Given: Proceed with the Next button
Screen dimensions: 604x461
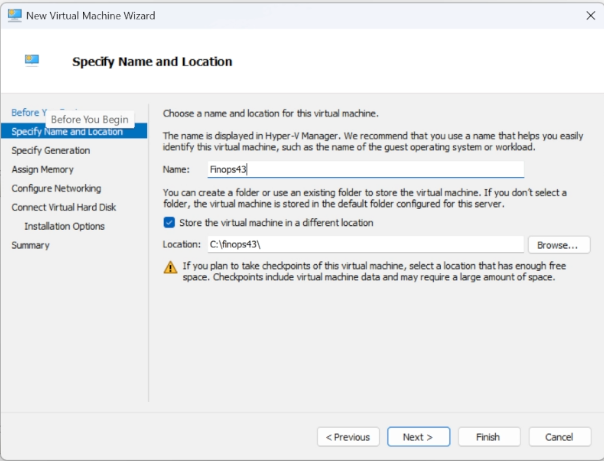Looking at the screenshot, I should point(418,437).
